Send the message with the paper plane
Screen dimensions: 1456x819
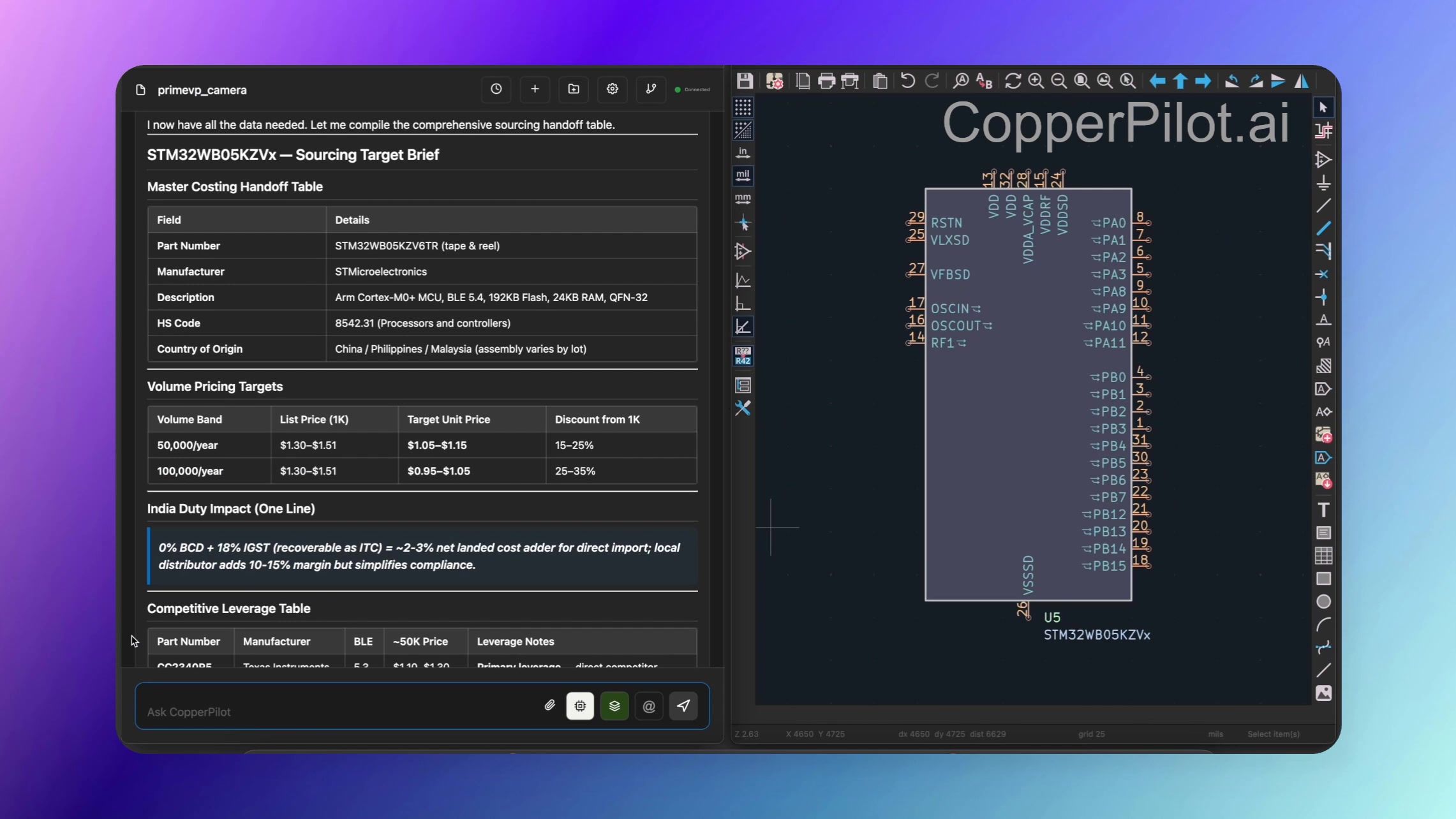683,706
